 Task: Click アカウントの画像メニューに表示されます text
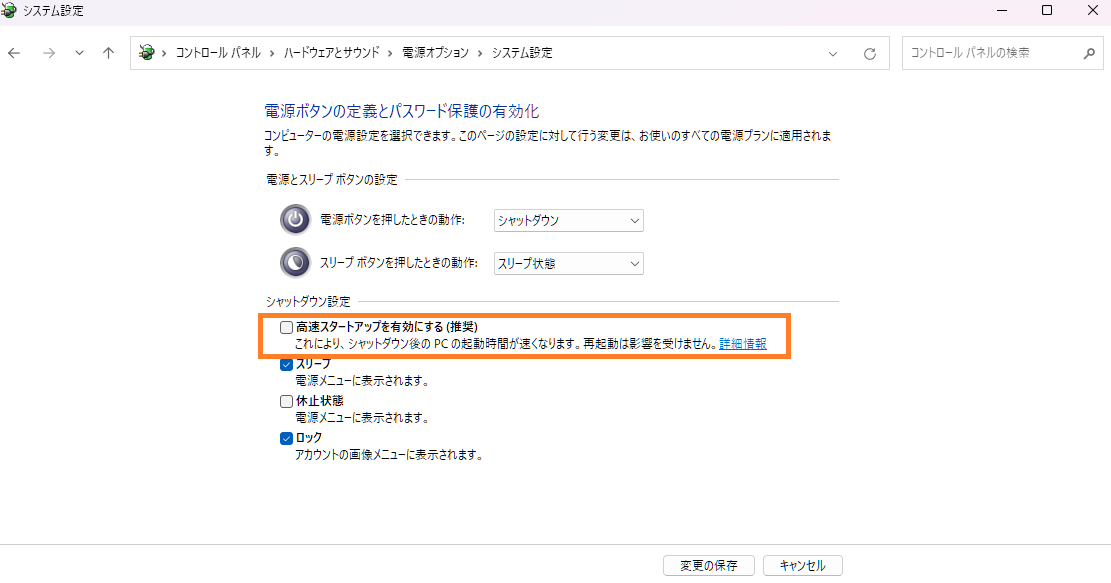point(389,455)
